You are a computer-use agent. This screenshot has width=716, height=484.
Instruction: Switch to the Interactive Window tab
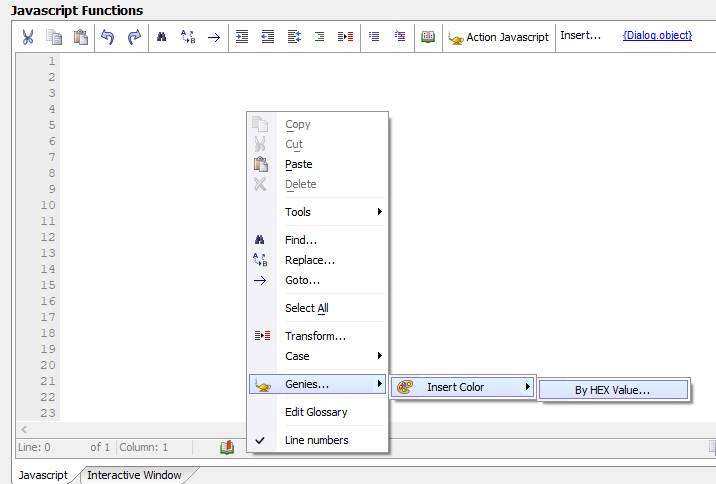134,475
